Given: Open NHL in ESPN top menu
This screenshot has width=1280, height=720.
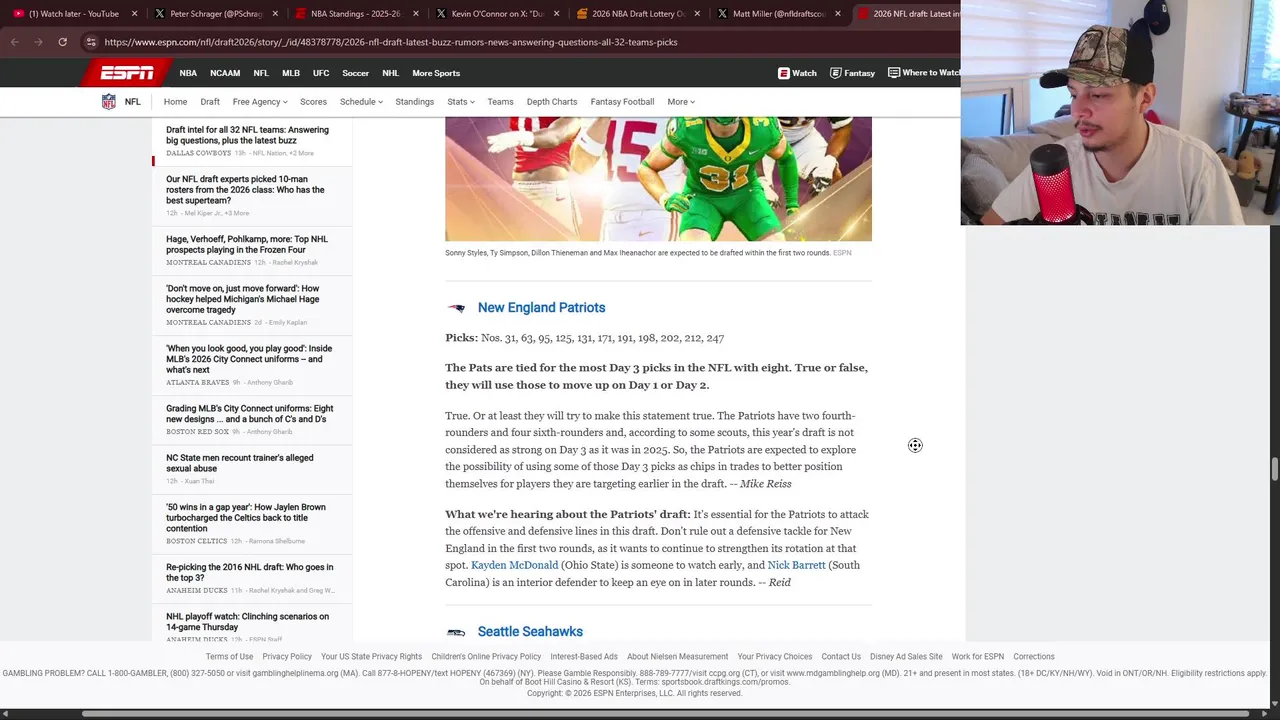Looking at the screenshot, I should tap(390, 73).
